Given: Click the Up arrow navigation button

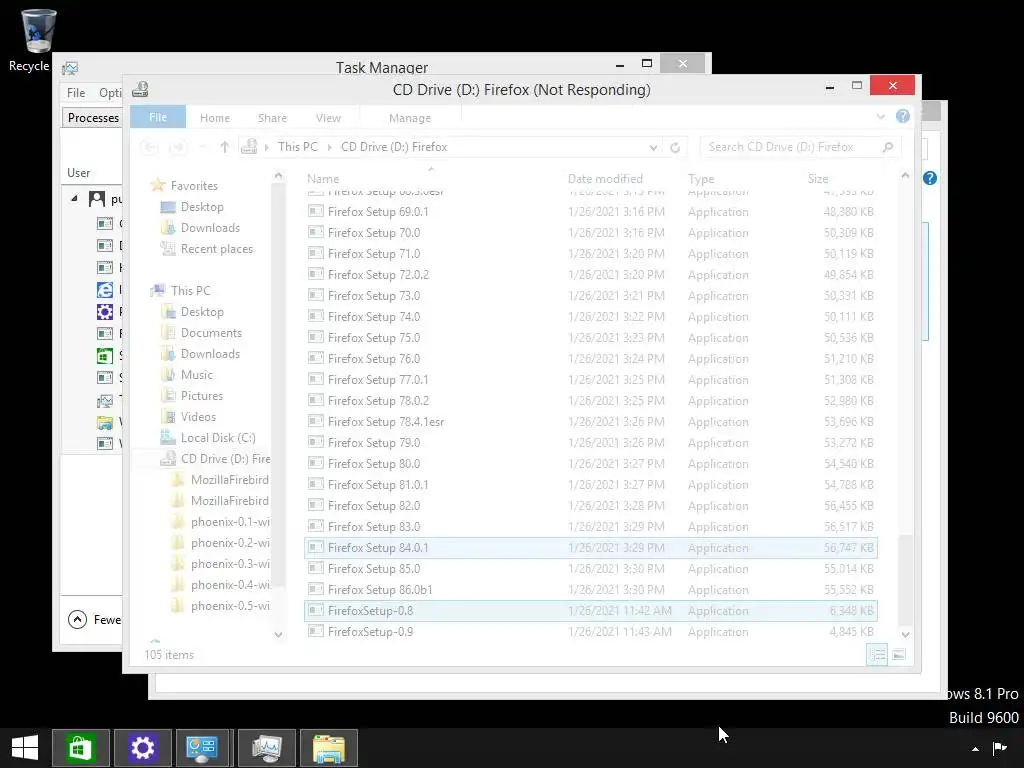Looking at the screenshot, I should coord(225,147).
